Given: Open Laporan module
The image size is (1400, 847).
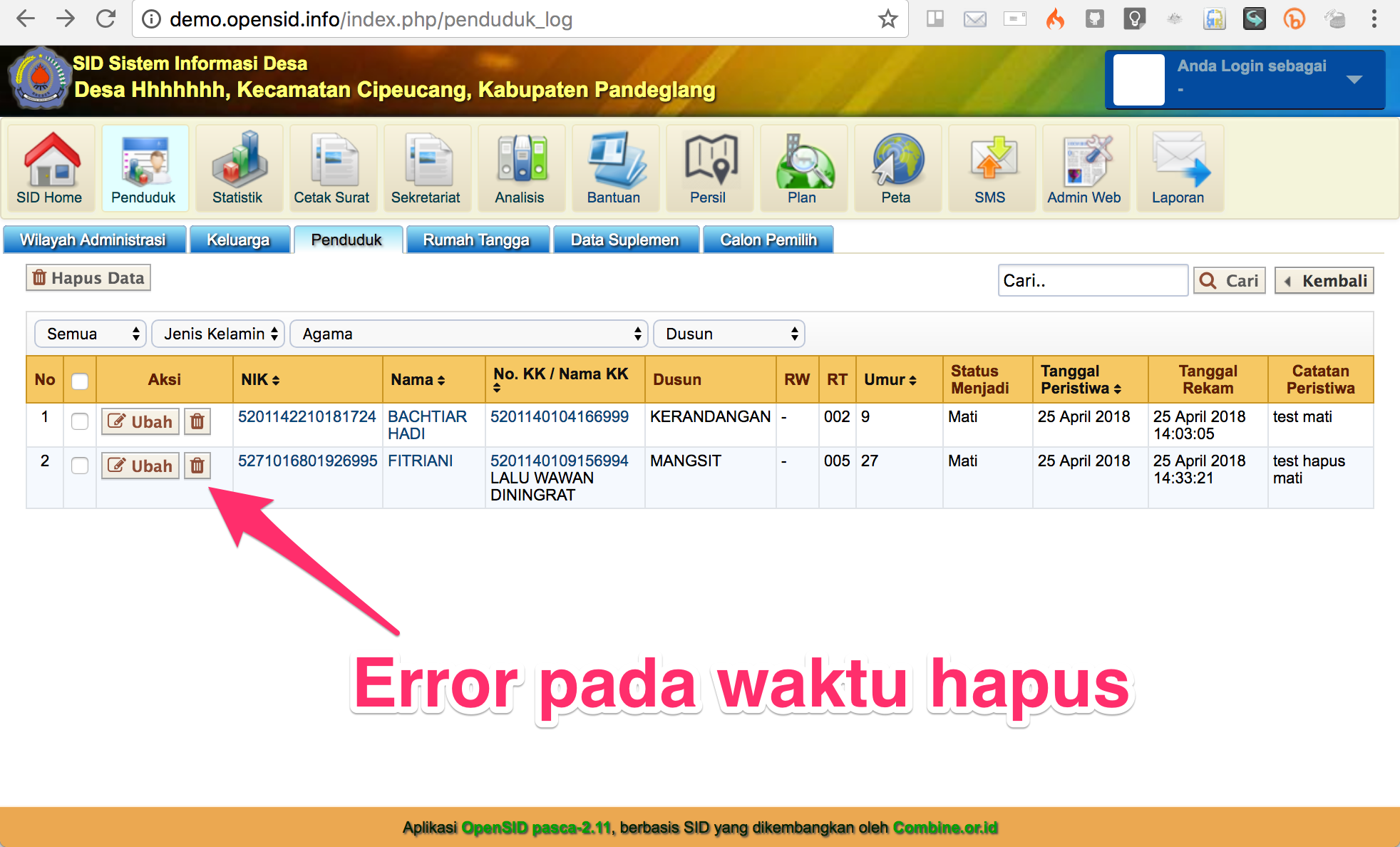Looking at the screenshot, I should (x=1179, y=168).
